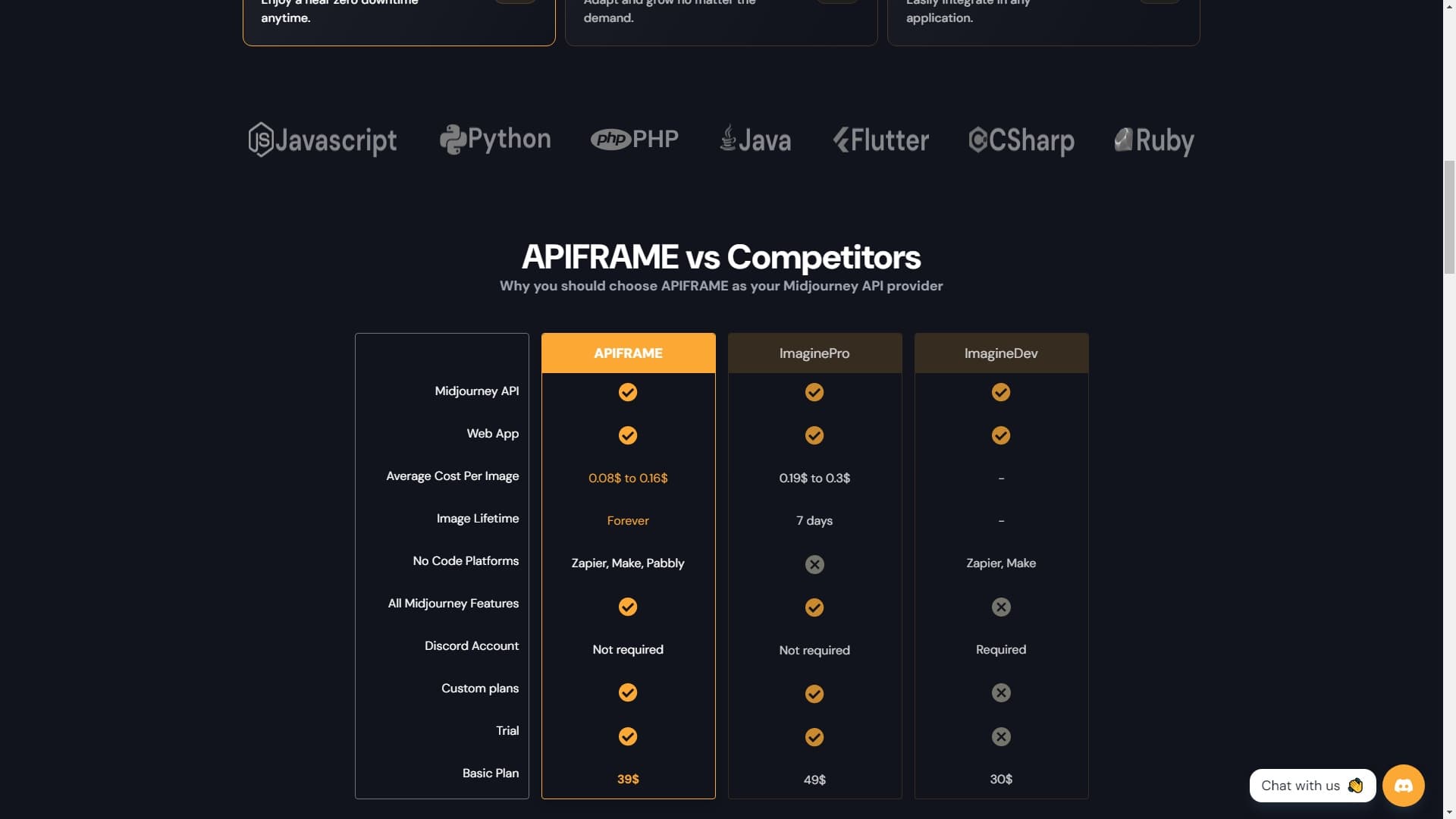The width and height of the screenshot is (1456, 819).
Task: Click the 'Trial' row label
Action: (507, 730)
